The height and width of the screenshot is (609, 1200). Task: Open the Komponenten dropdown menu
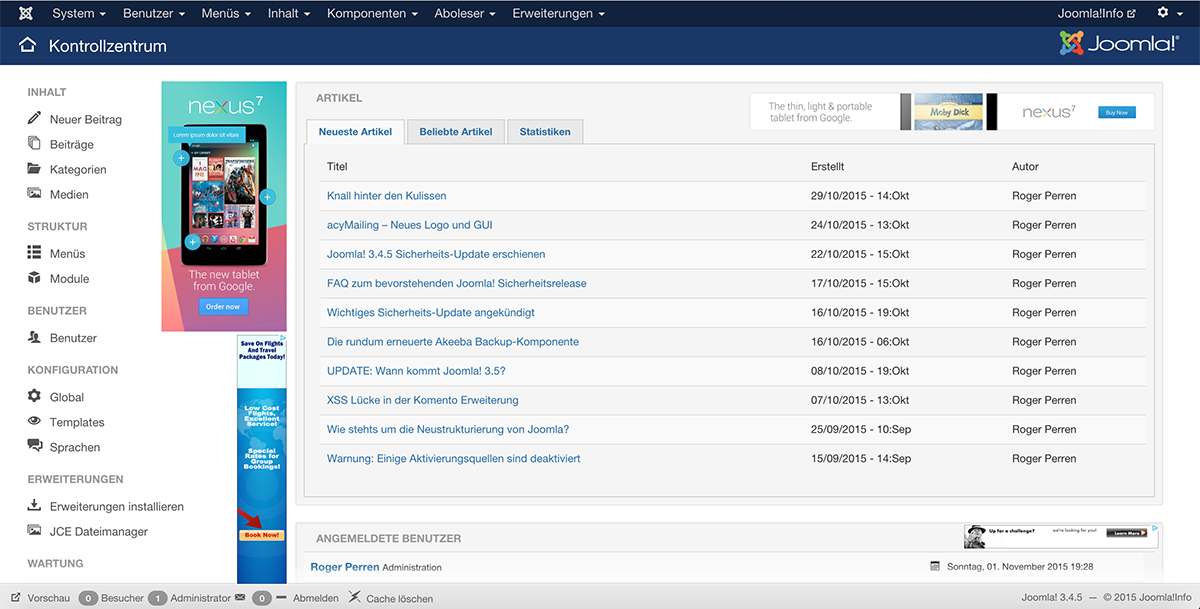click(372, 14)
